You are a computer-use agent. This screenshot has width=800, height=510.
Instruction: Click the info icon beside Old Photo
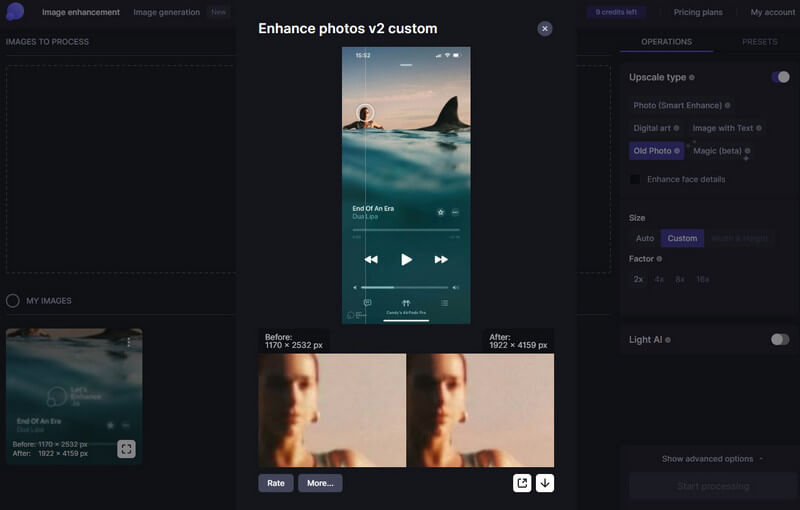point(678,151)
